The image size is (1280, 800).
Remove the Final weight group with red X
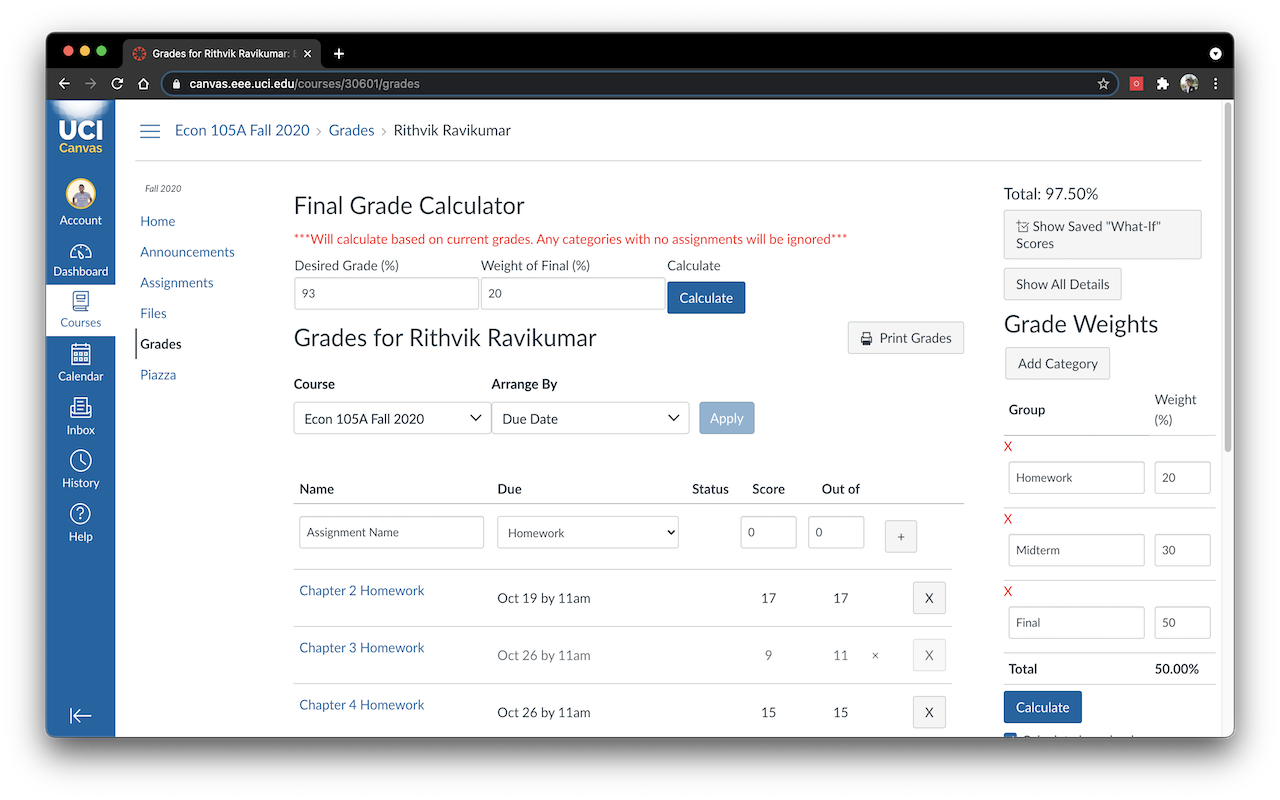click(x=1008, y=592)
